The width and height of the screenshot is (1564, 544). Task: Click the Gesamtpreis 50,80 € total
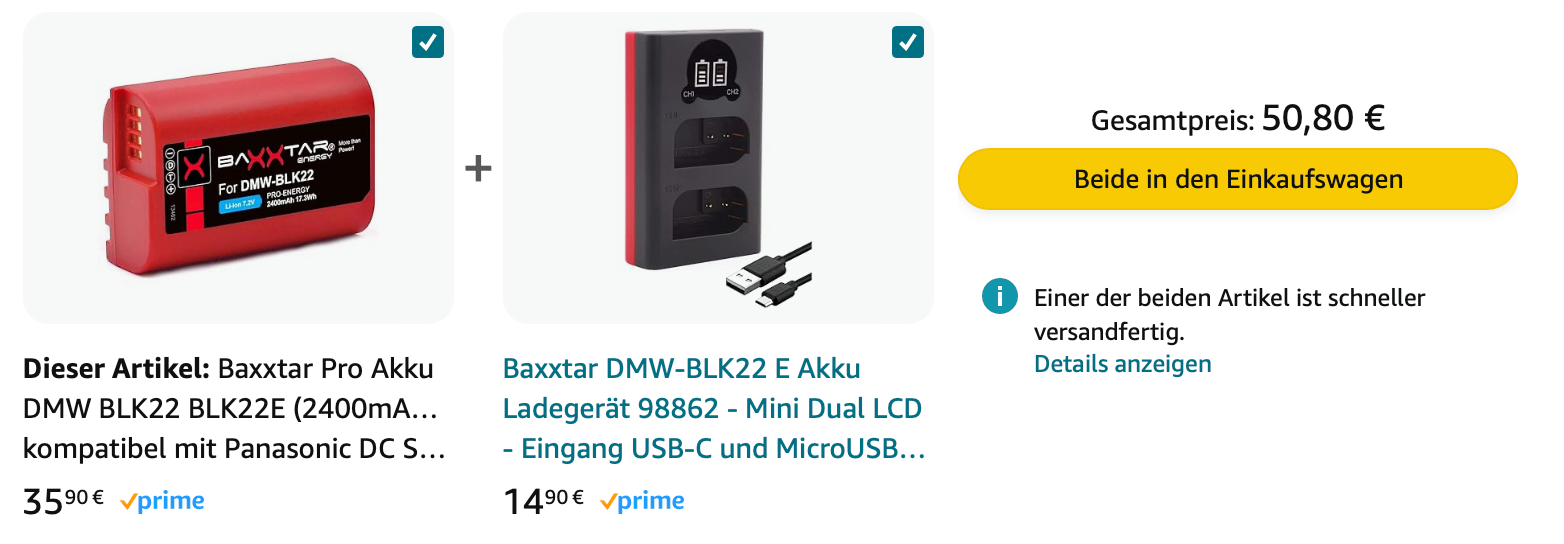click(1238, 120)
